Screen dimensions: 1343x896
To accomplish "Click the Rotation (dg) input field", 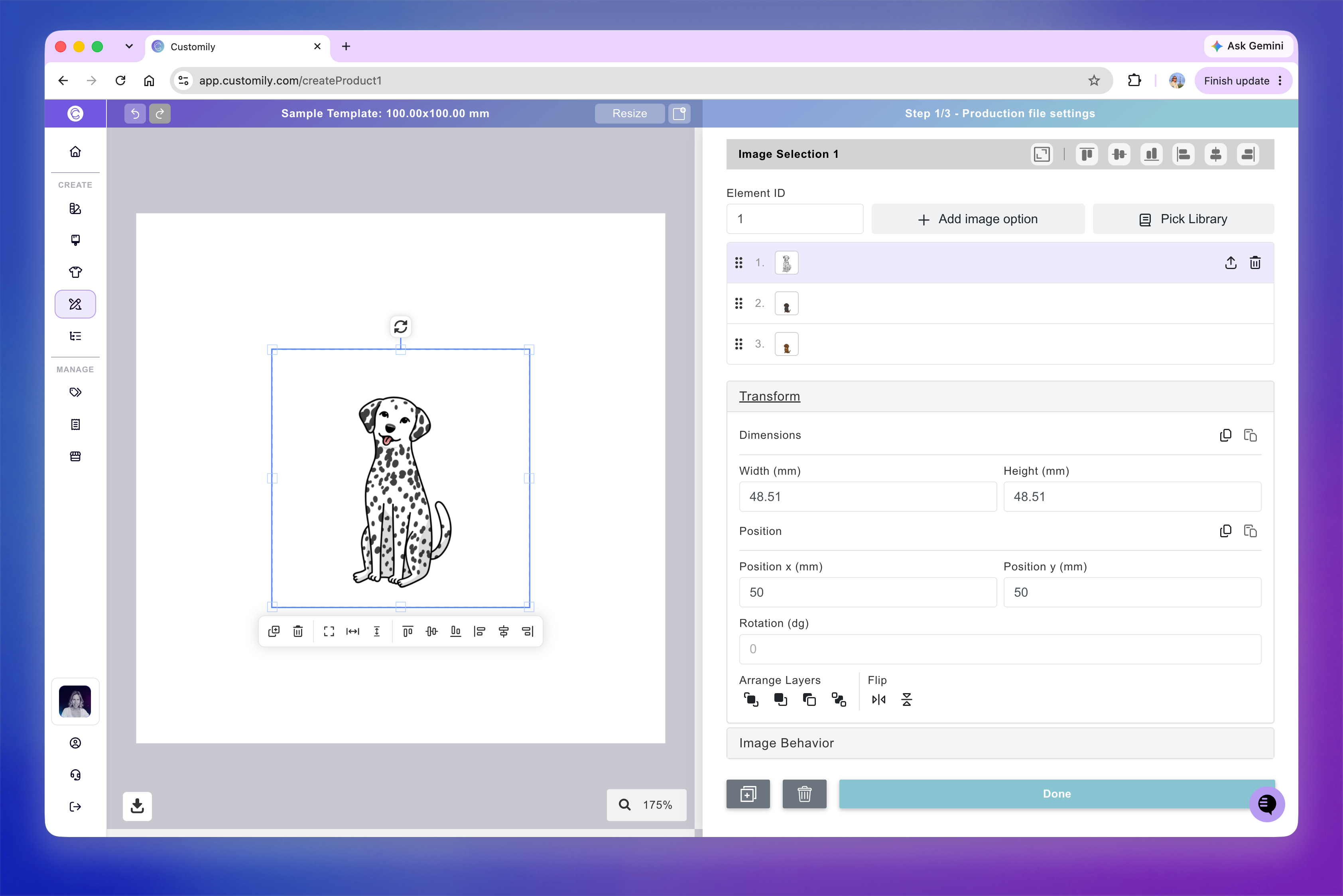I will pyautogui.click(x=1000, y=649).
